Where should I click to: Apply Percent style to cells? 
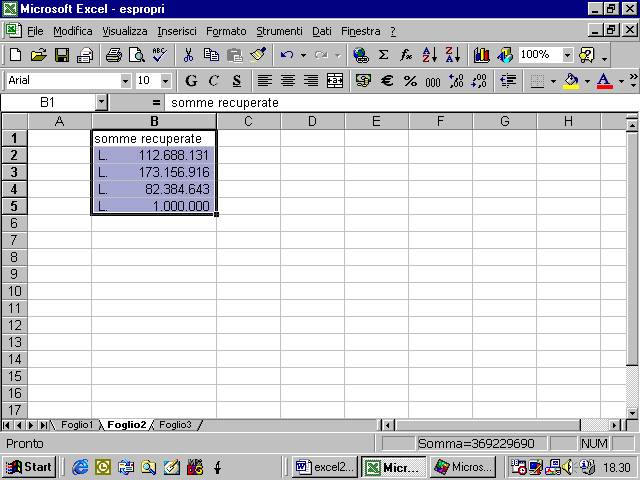(410, 80)
